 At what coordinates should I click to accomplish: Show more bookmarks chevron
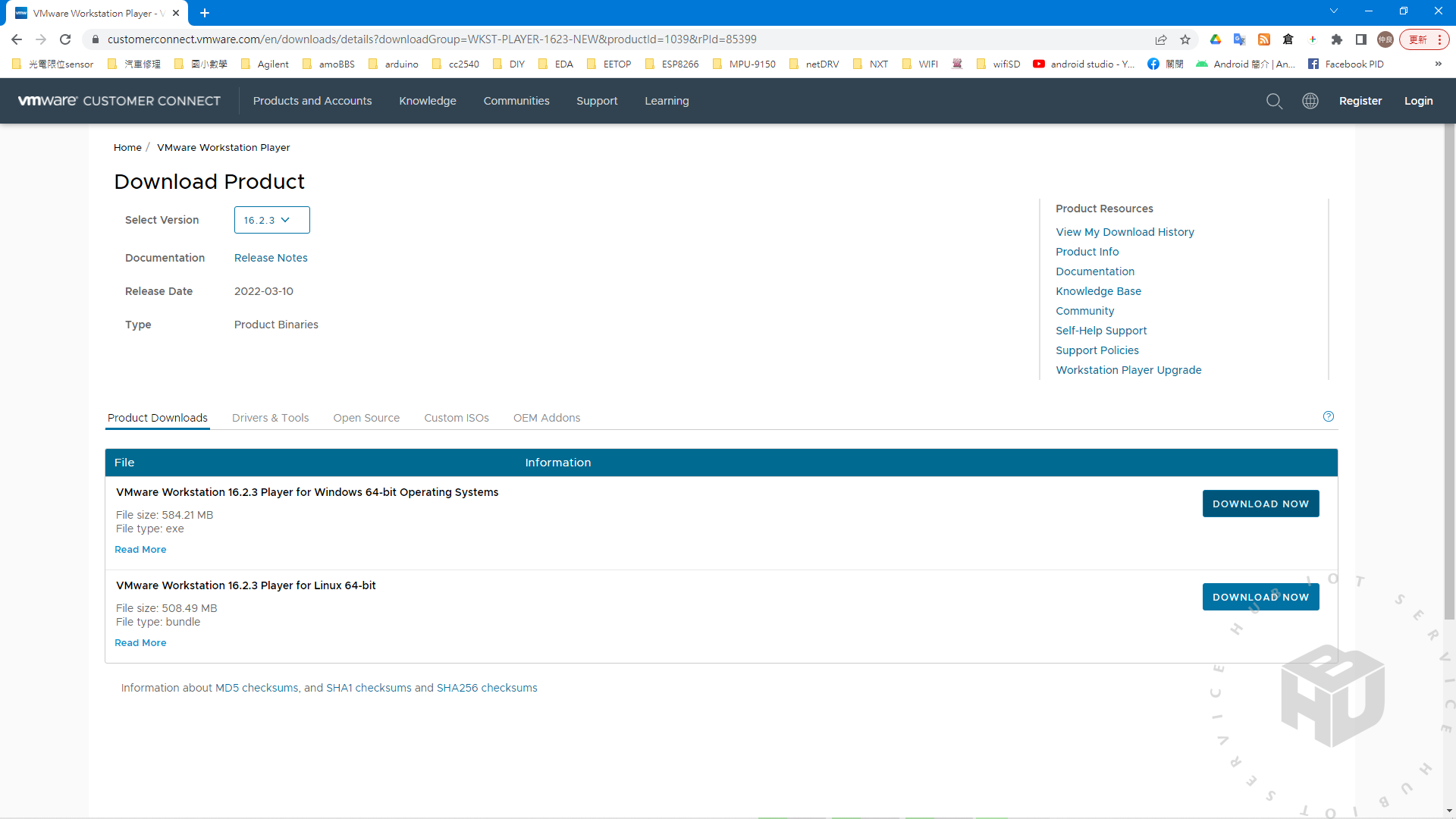[1439, 64]
